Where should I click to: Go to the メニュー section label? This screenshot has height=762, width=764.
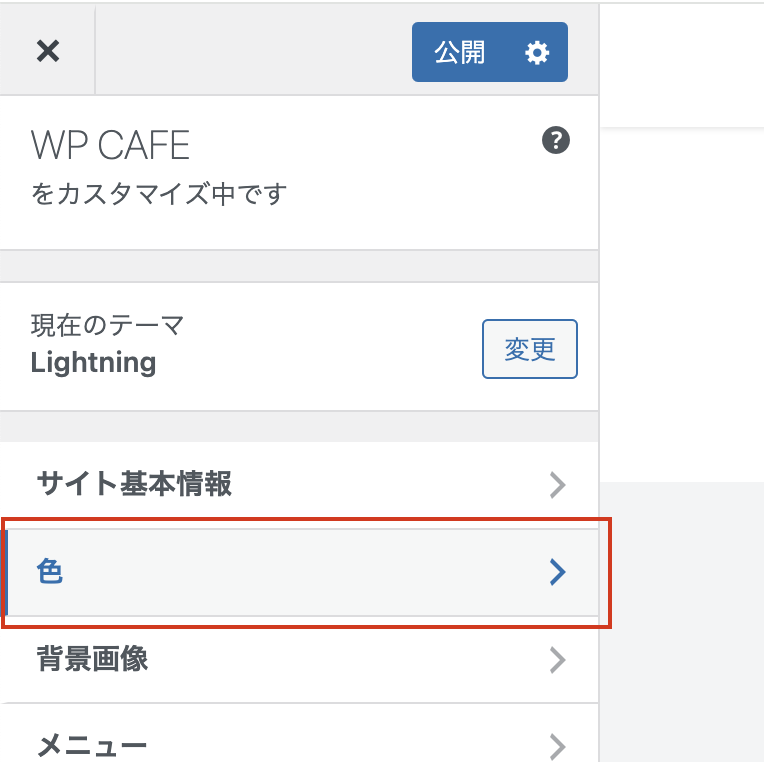92,746
